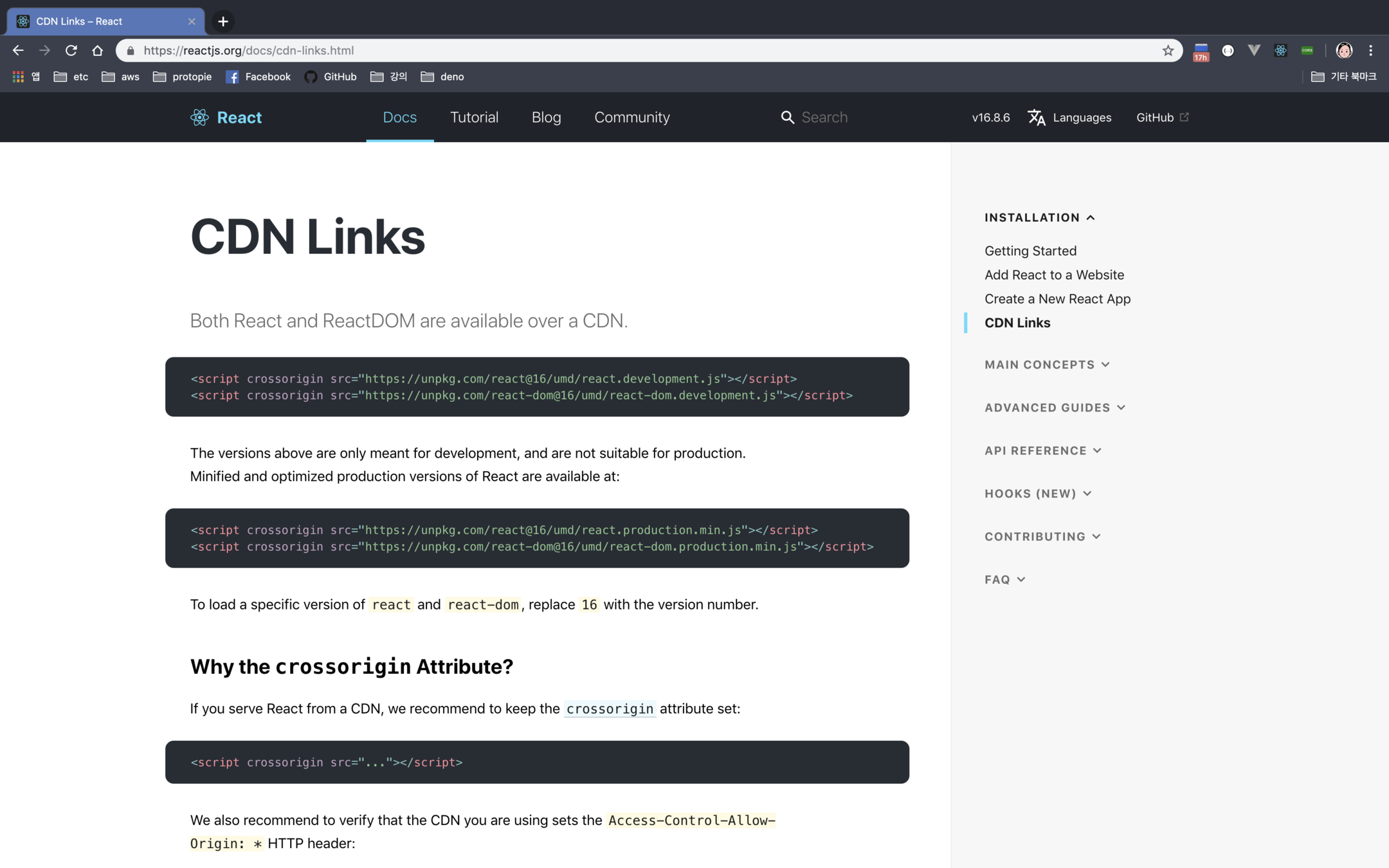This screenshot has width=1389, height=868.
Task: Expand the FAQ sidebar section
Action: pyautogui.click(x=1004, y=579)
